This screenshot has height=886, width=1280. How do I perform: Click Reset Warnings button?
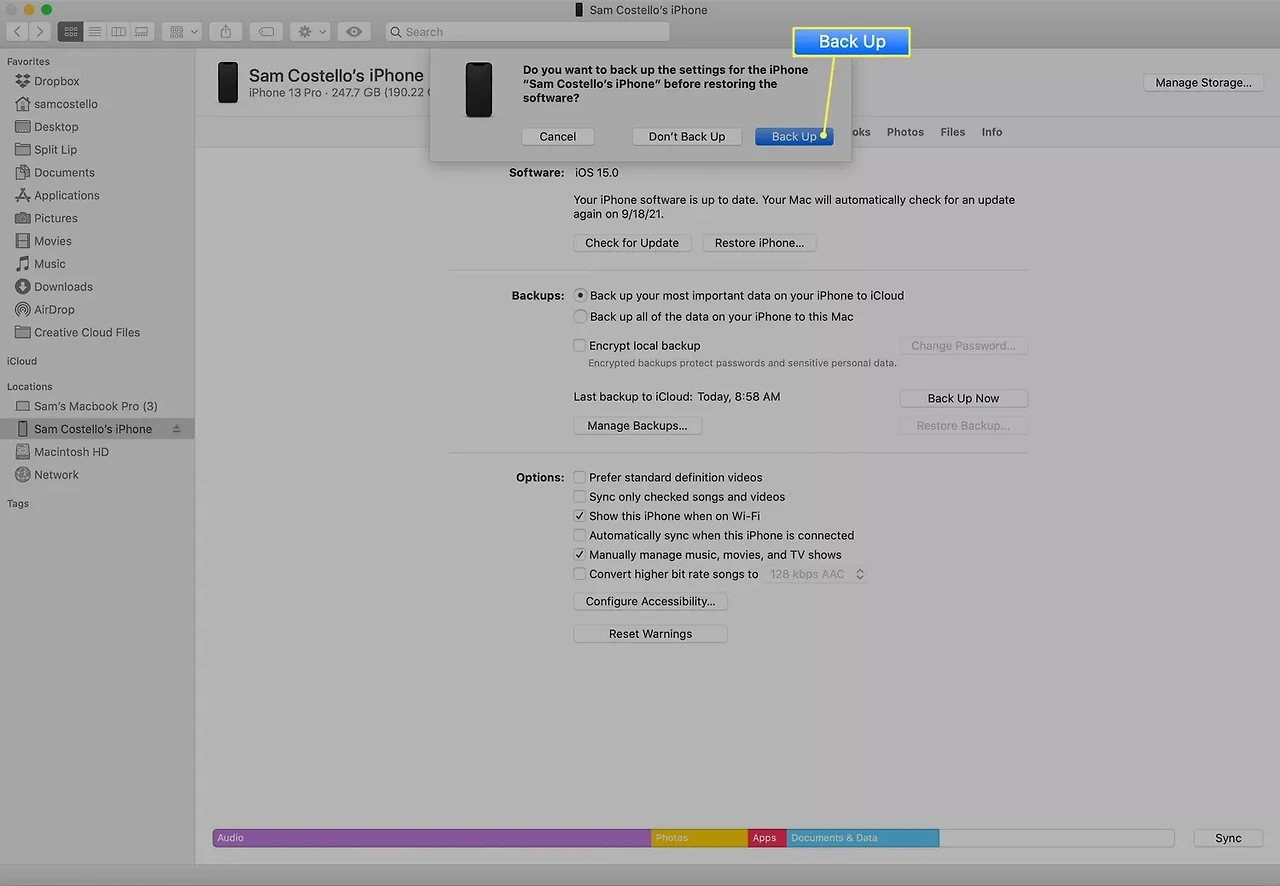pos(650,634)
